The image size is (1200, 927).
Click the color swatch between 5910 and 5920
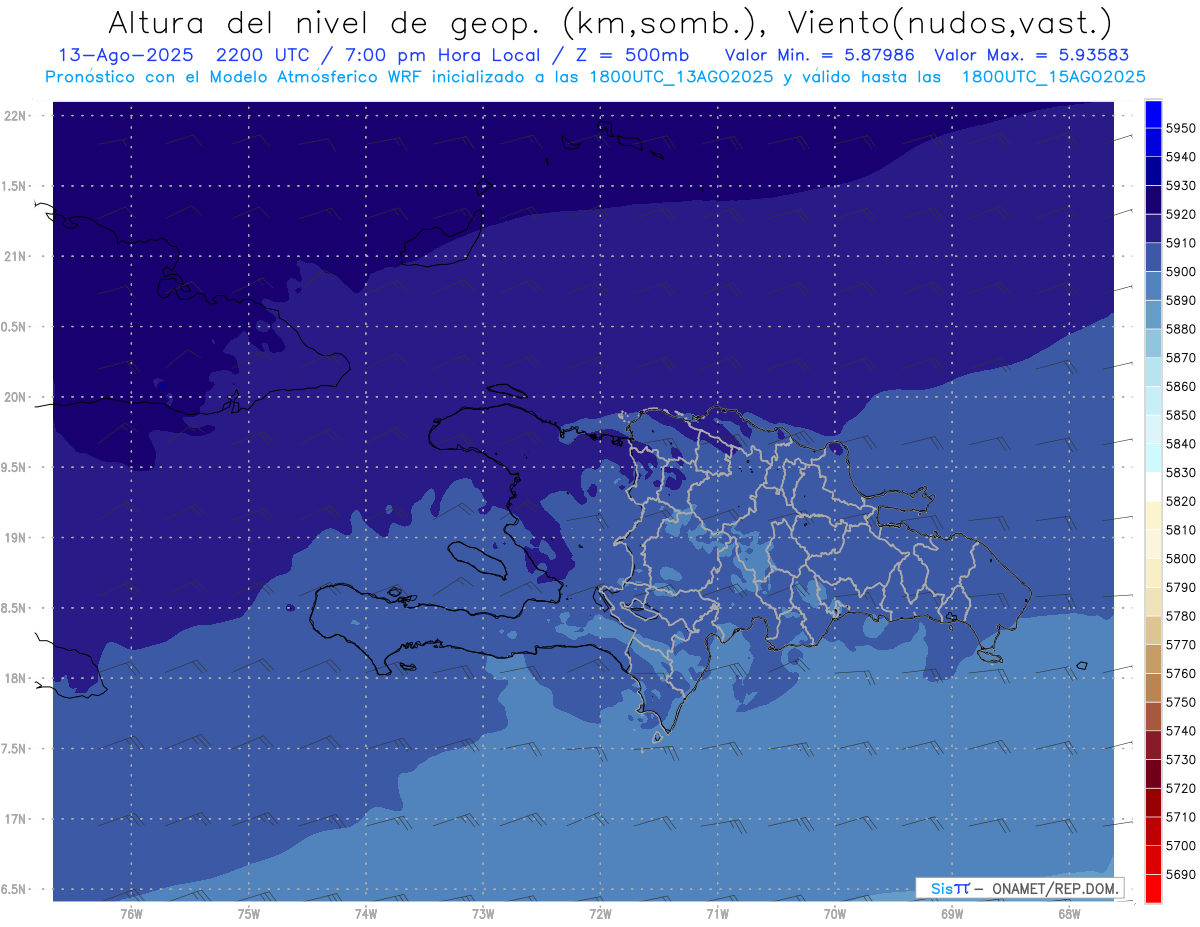[x=1153, y=228]
